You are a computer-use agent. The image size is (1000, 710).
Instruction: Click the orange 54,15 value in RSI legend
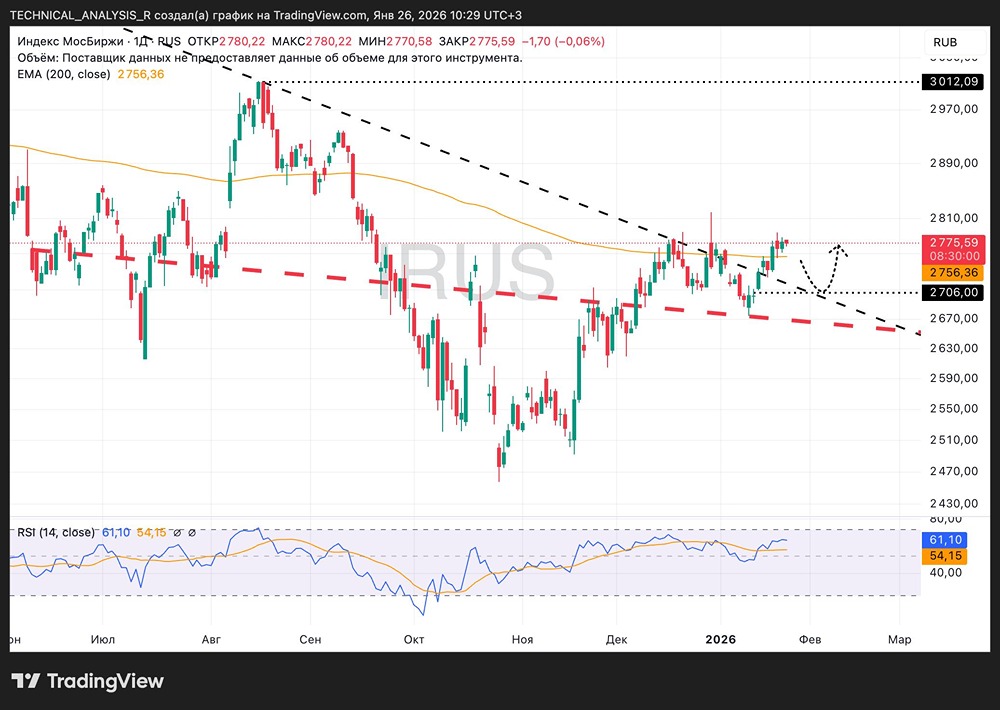[x=151, y=532]
